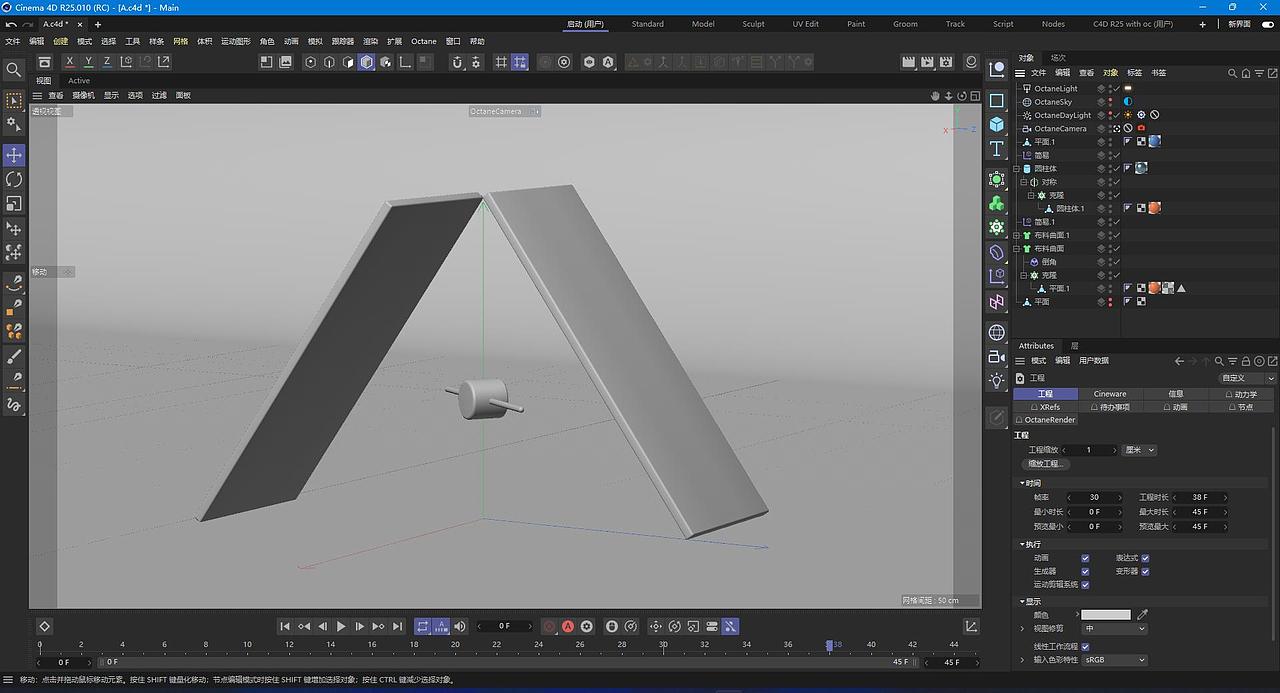The height and width of the screenshot is (693, 1280).
Task: Click the orange material ball on 圆柱体.1
Action: 1156,206
